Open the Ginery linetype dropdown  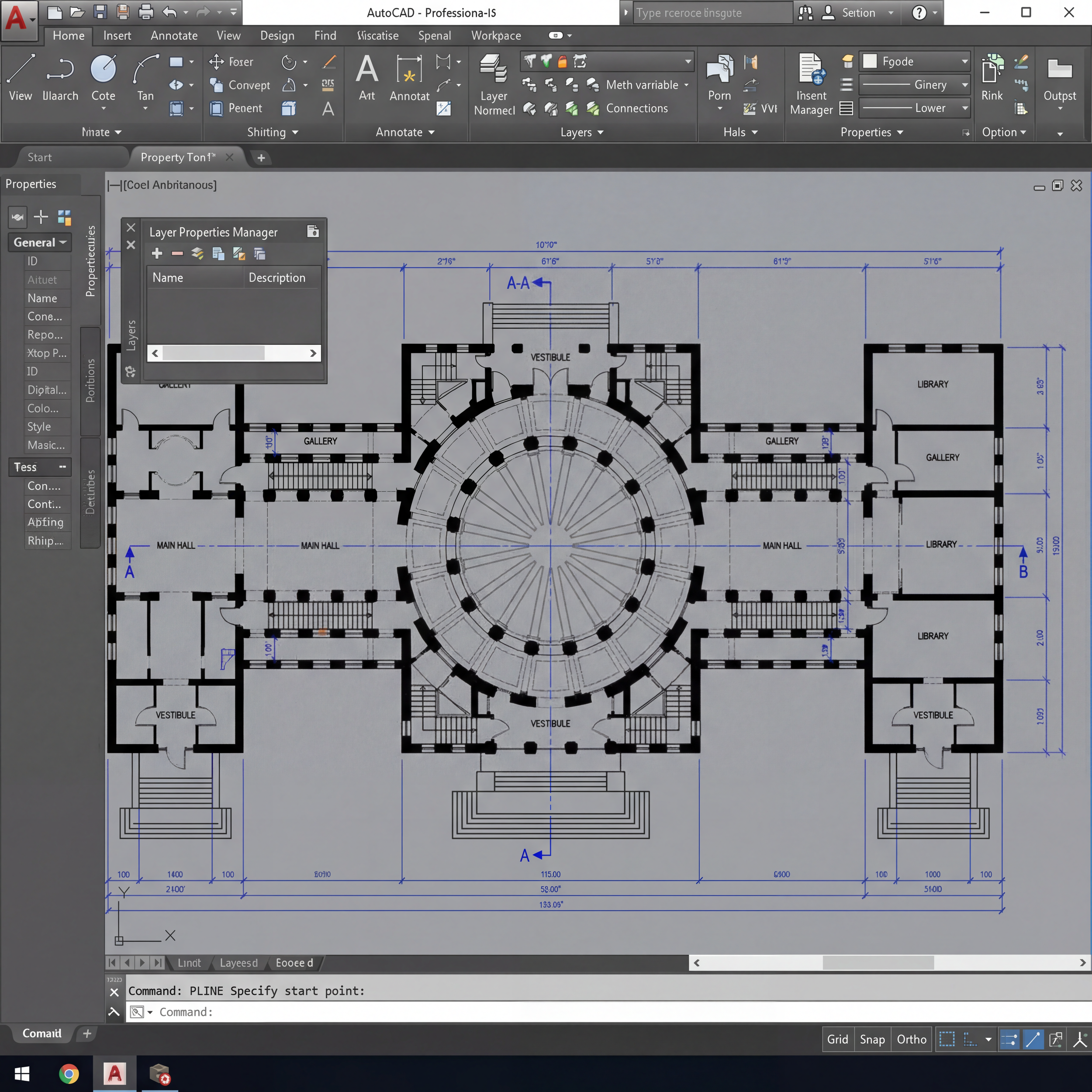click(964, 85)
